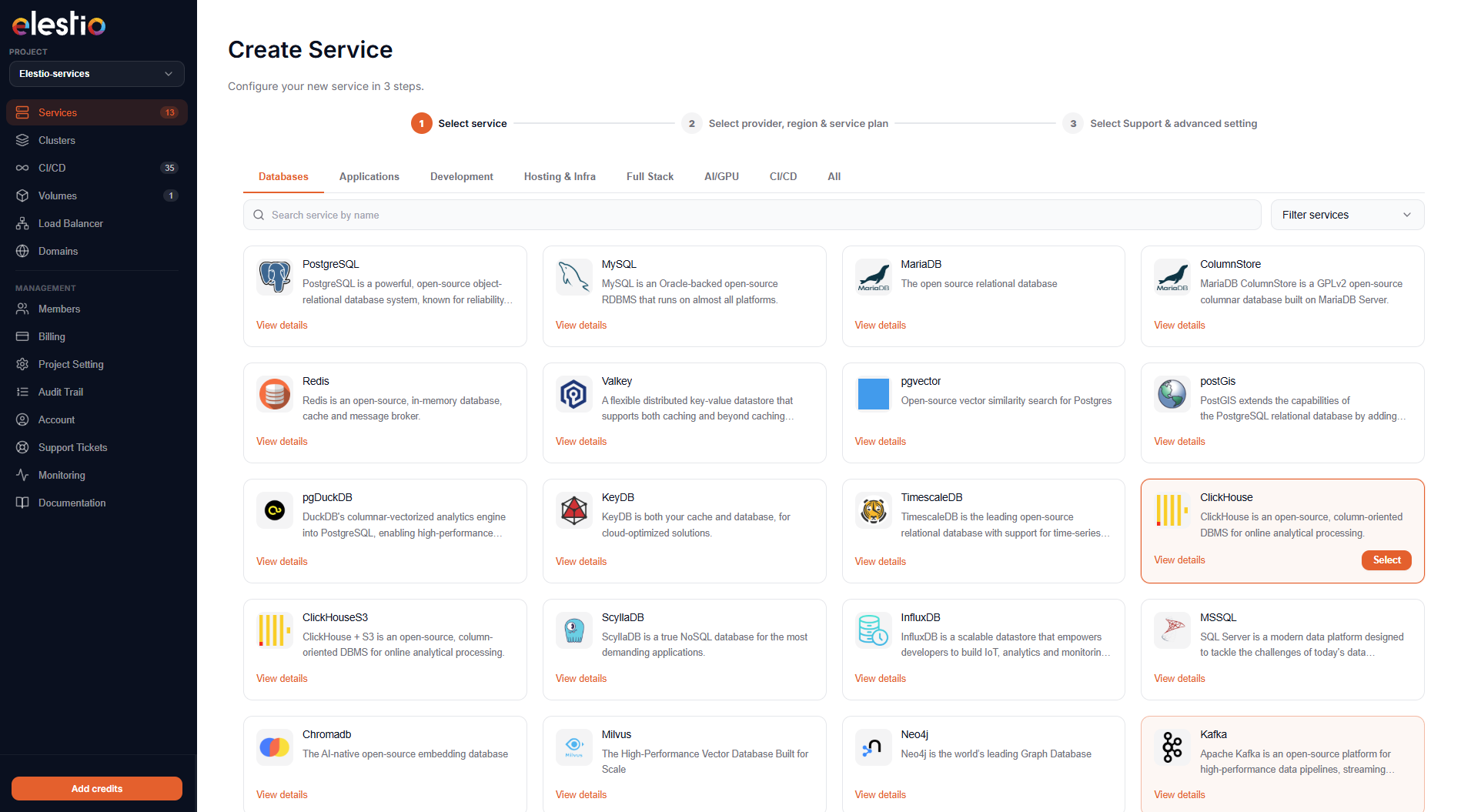Click the Support Tickets lifebuoy icon
The height and width of the screenshot is (812, 1471).
(x=22, y=447)
